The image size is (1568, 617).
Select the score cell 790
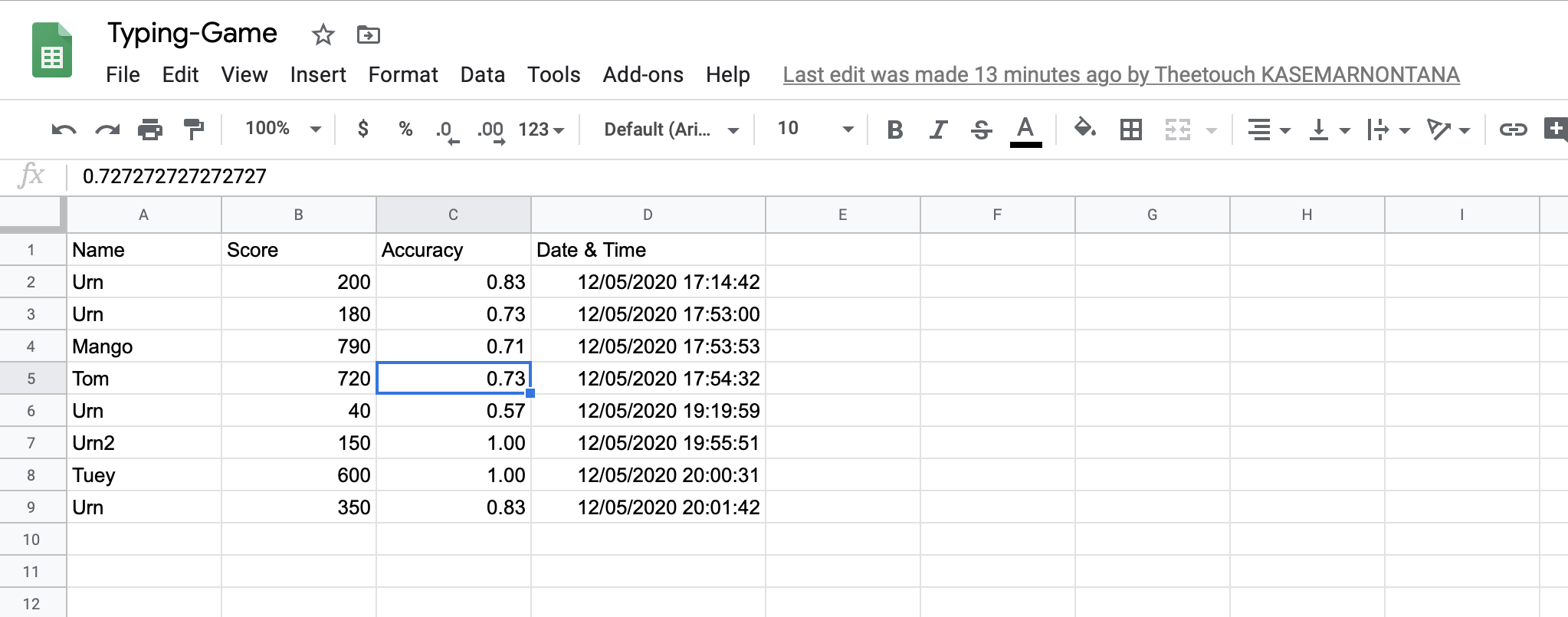coord(299,346)
